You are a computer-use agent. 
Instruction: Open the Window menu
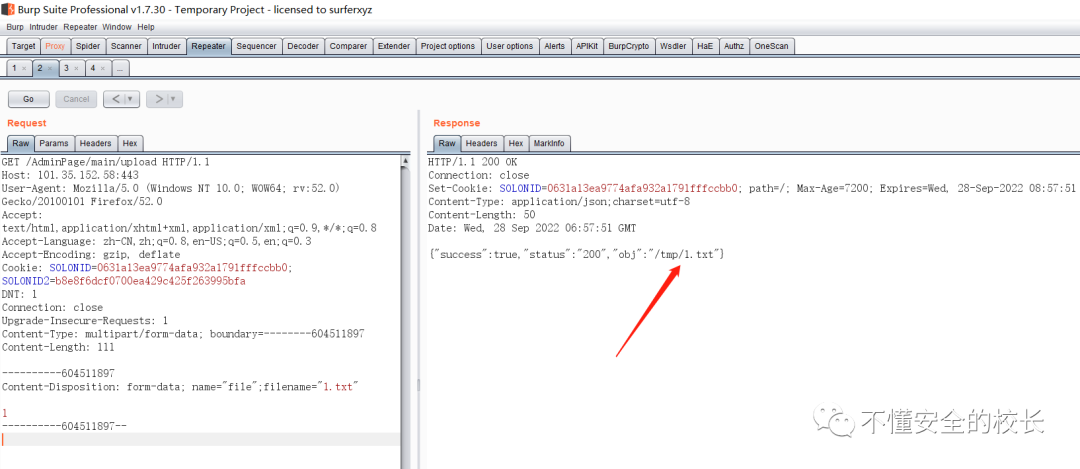(117, 27)
